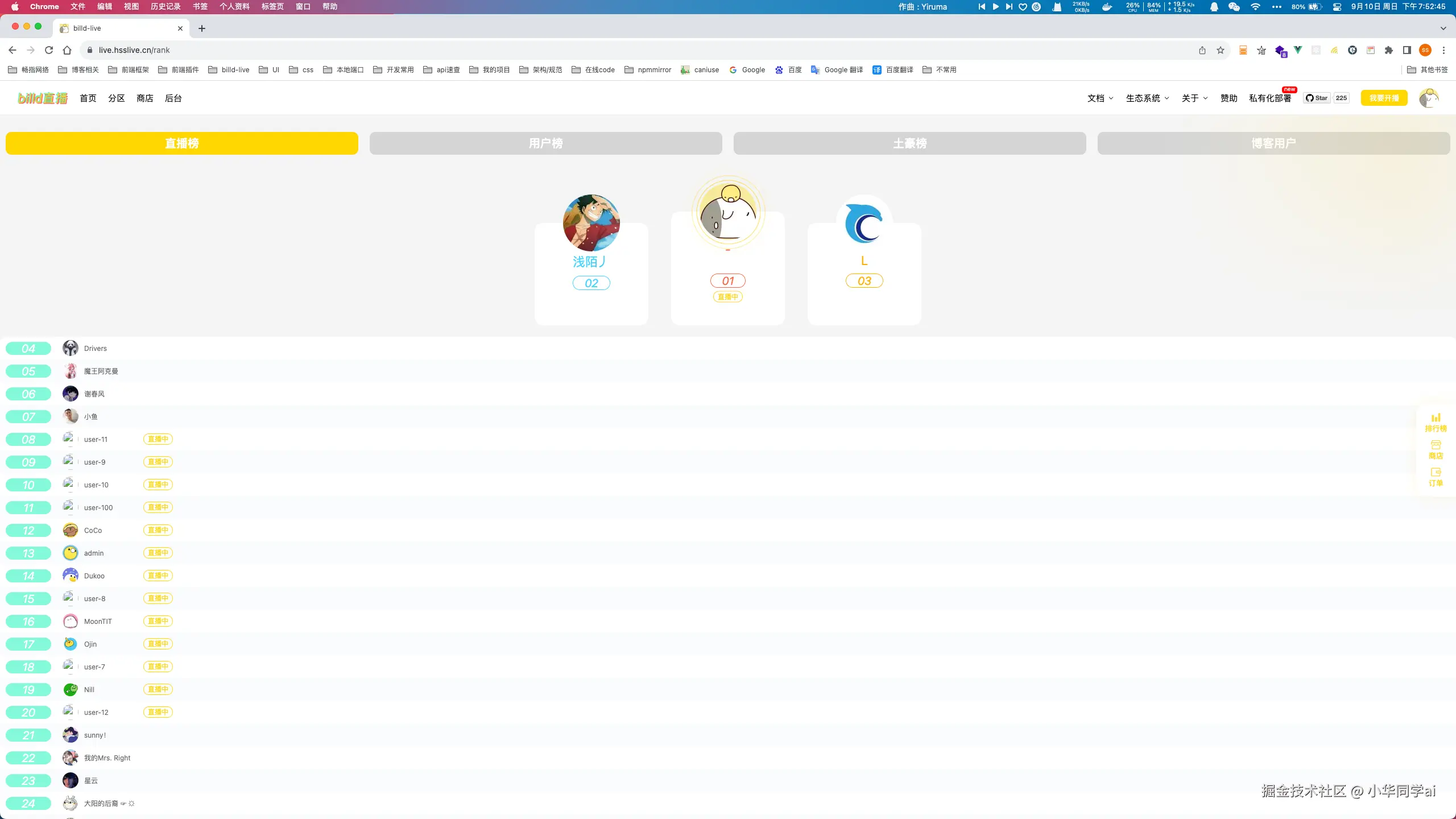Play the music from the menu bar
Viewport: 1456px width, 819px height.
995,7
